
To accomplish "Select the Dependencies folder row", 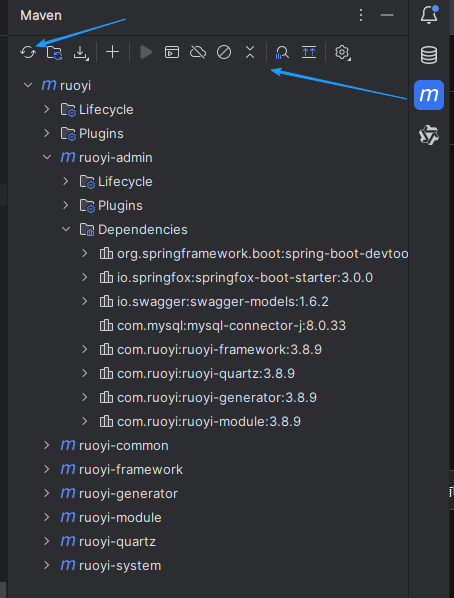I will click(208, 230).
